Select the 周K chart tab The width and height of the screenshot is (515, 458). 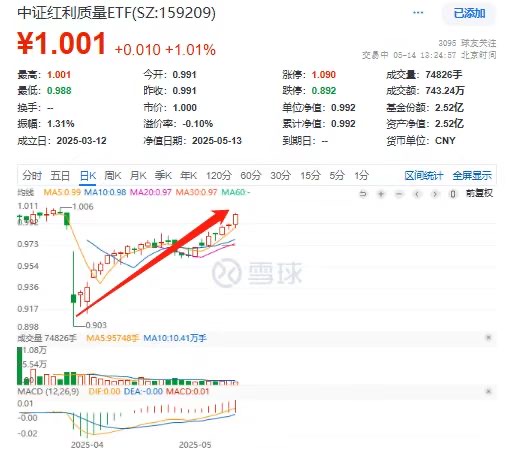point(113,175)
